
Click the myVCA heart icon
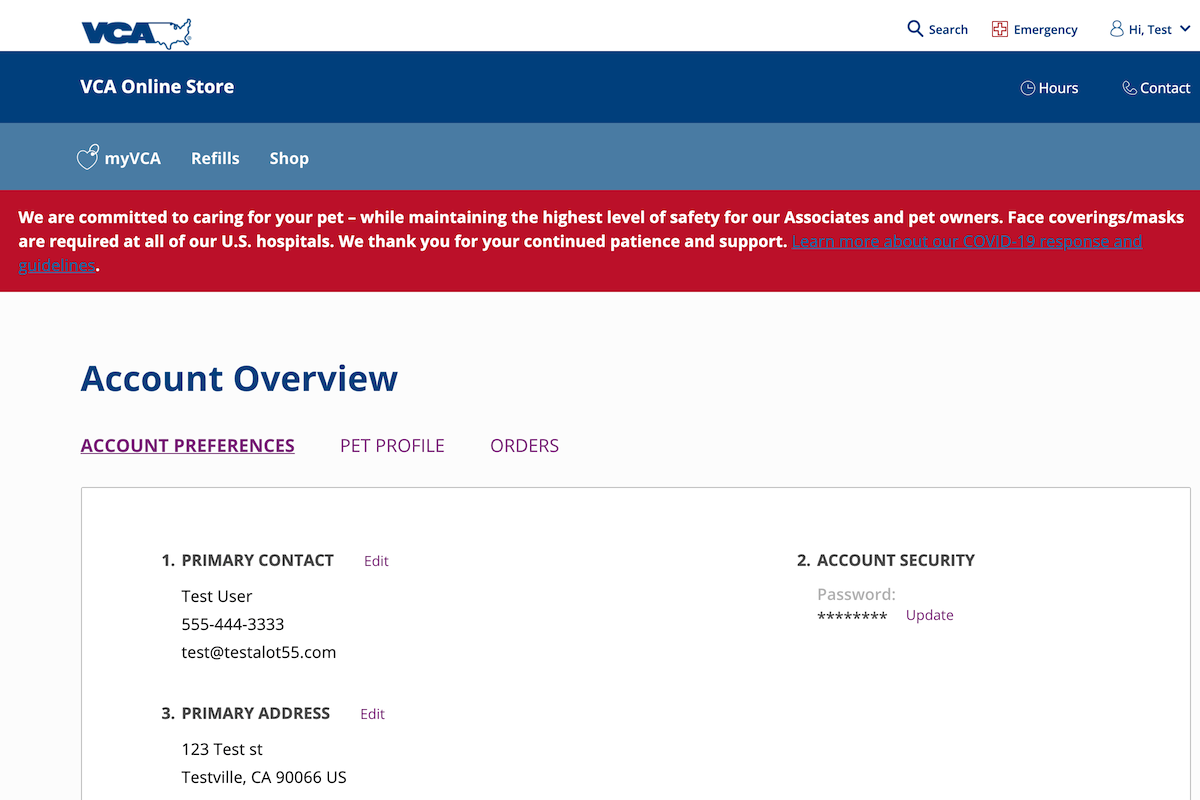pos(88,158)
